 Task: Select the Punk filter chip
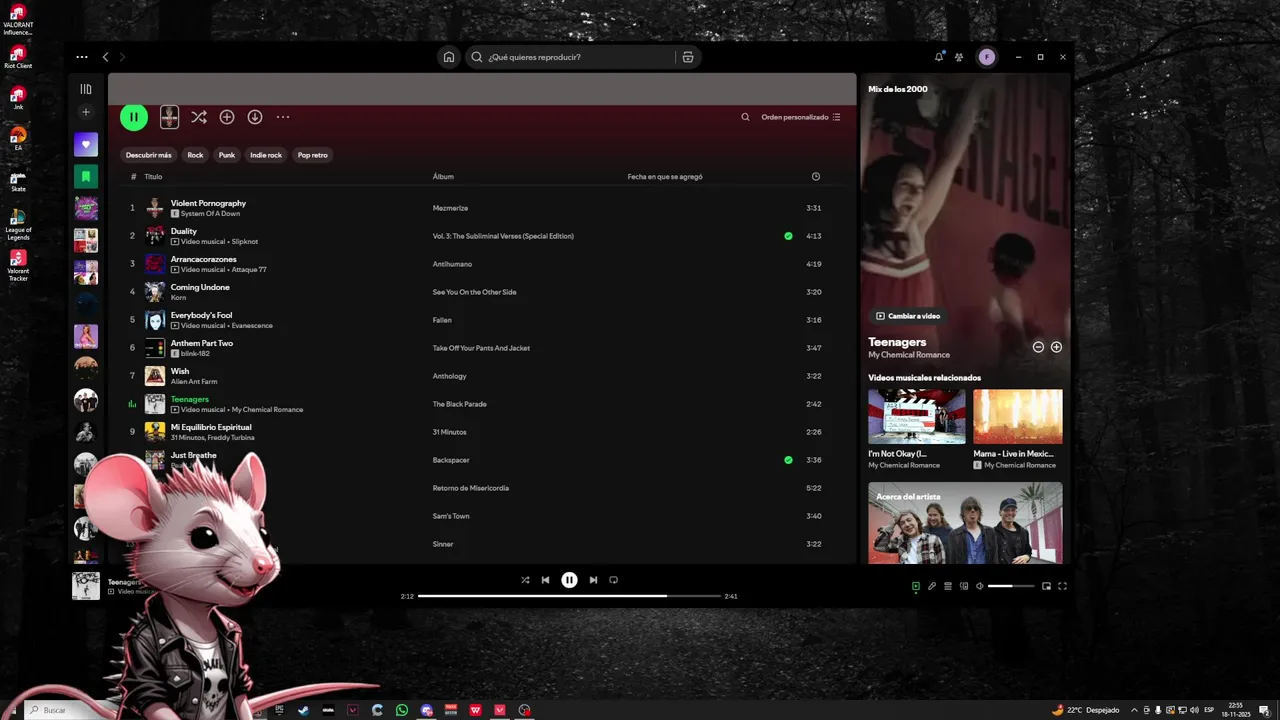click(227, 155)
